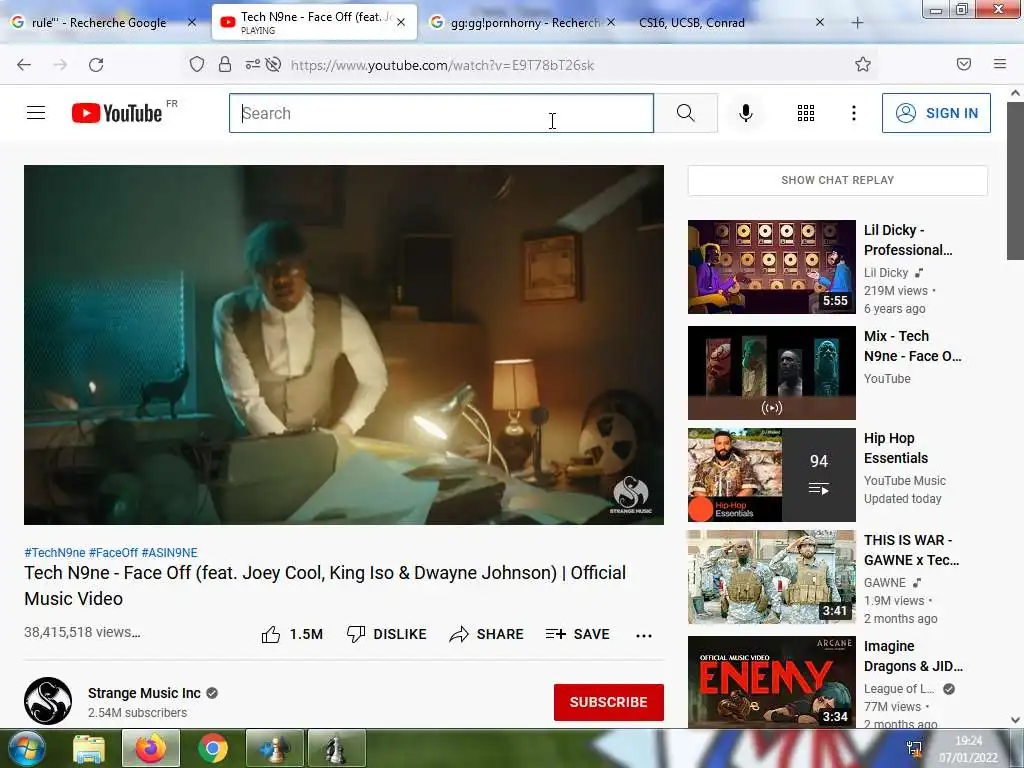
Task: View site security padlock information
Action: pos(225,64)
